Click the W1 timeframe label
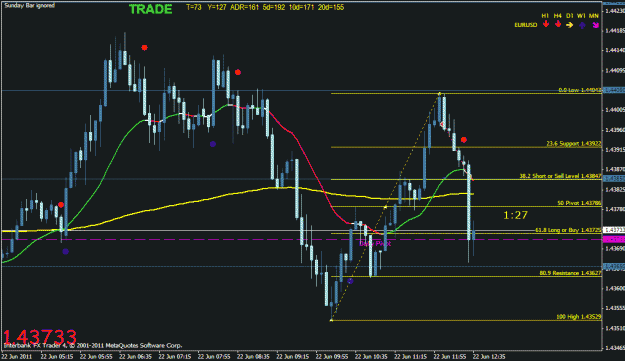 point(582,16)
